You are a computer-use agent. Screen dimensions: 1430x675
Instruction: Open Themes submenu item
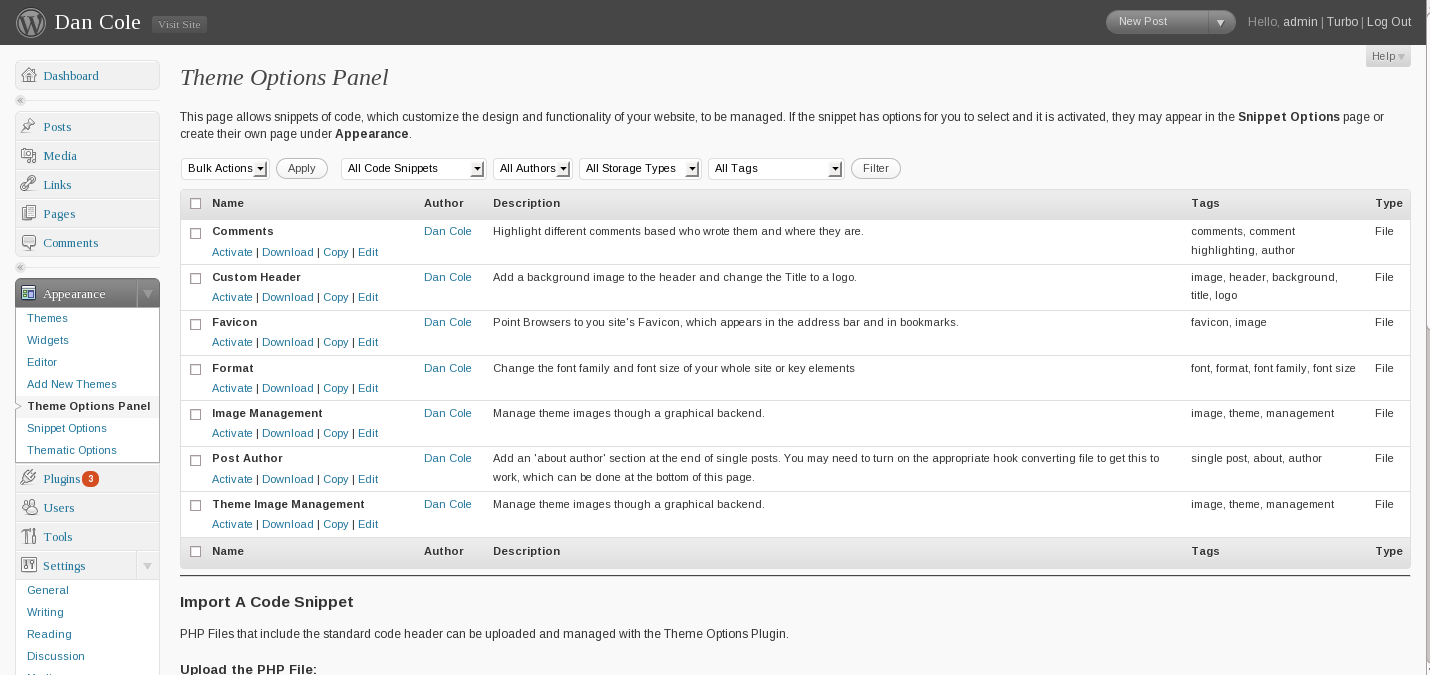pyautogui.click(x=47, y=318)
